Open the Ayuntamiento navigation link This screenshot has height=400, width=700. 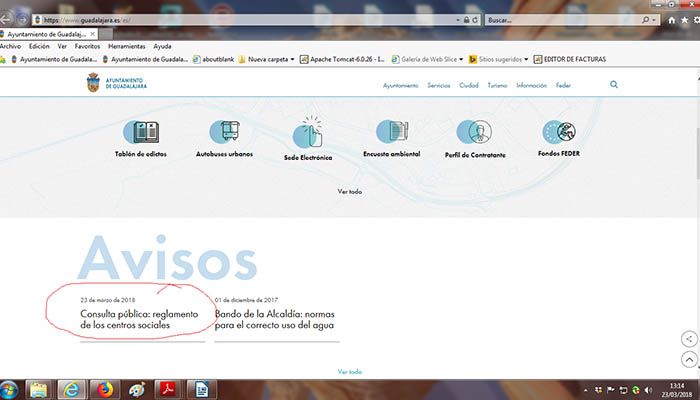(x=400, y=85)
